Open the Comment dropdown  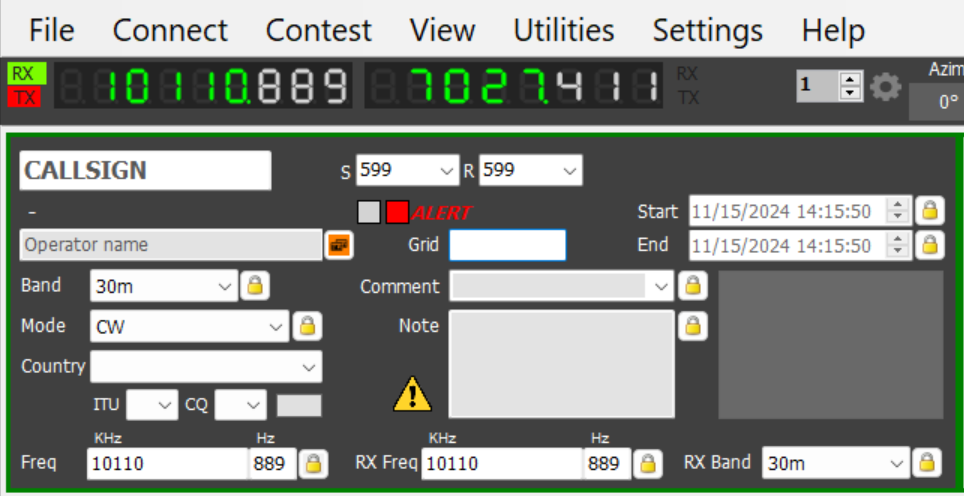click(x=561, y=286)
